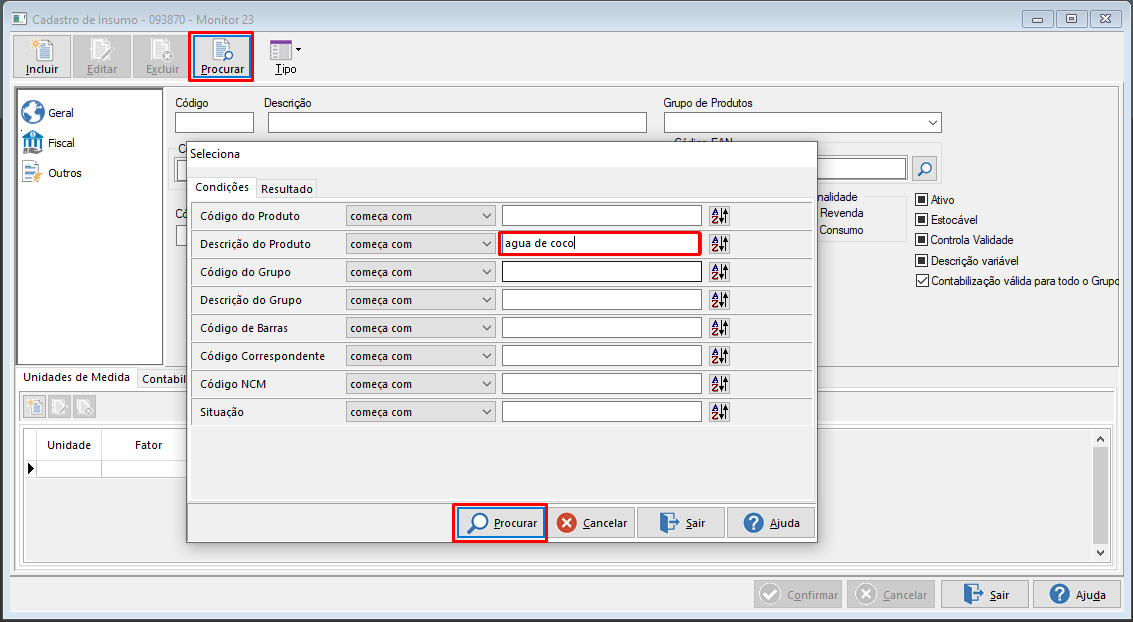The height and width of the screenshot is (622, 1133).
Task: Switch to the Resultado tab
Action: (287, 189)
